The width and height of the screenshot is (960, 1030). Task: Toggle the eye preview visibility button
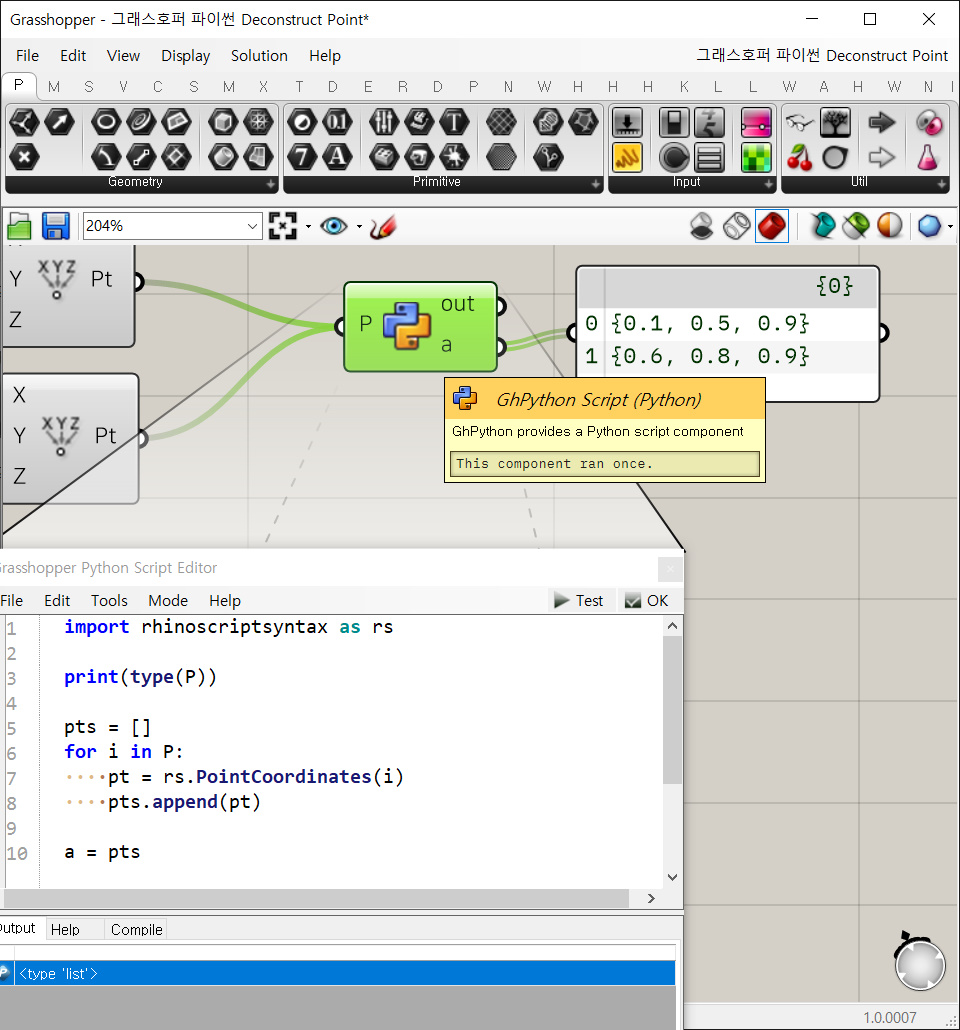click(334, 227)
